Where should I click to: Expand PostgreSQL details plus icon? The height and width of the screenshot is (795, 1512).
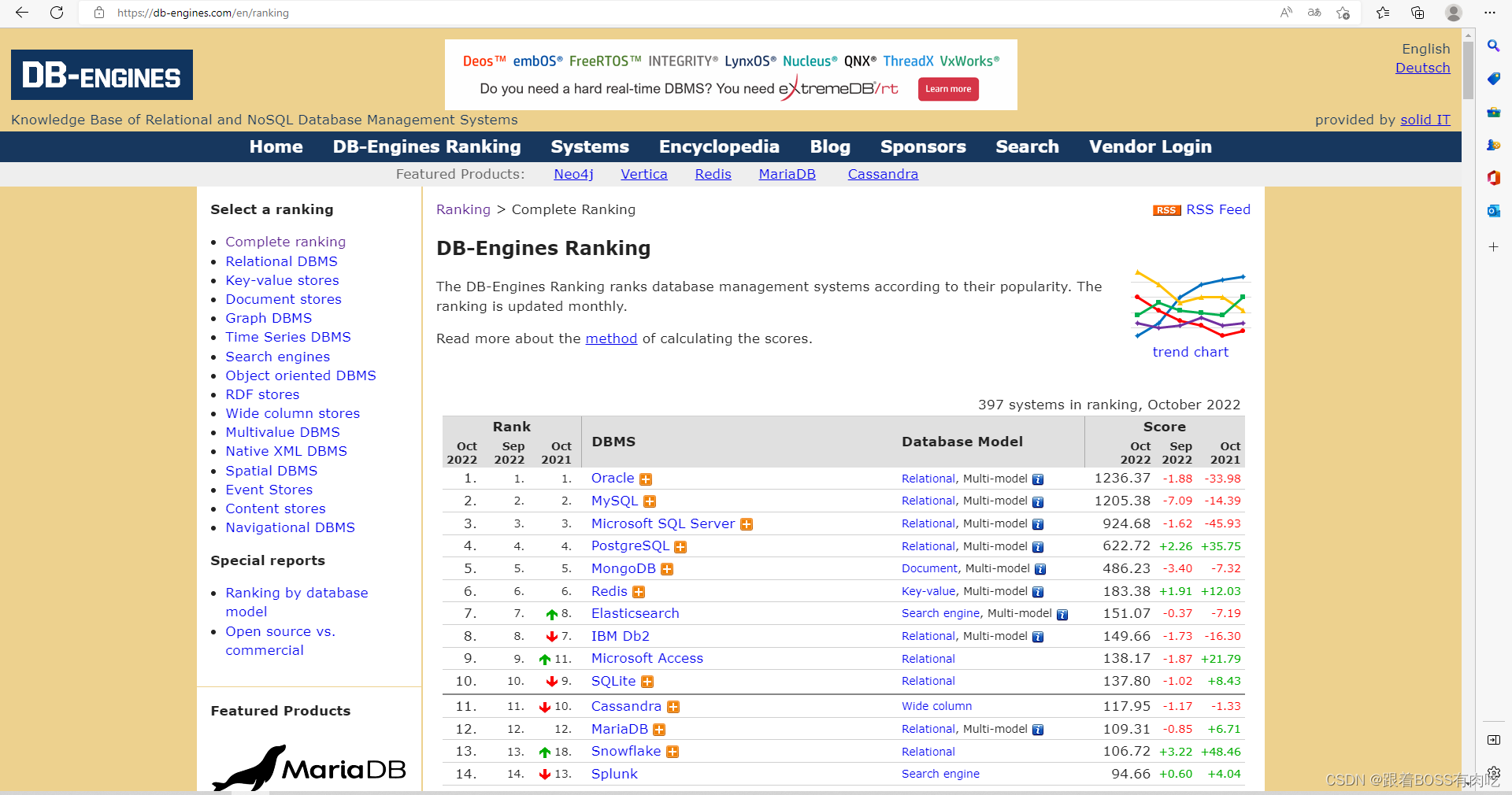click(680, 547)
